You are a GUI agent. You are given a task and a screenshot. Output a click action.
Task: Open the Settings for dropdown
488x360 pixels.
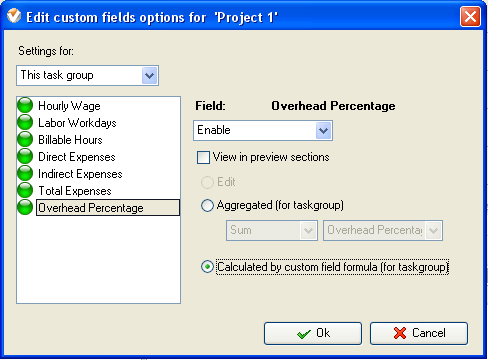point(87,76)
